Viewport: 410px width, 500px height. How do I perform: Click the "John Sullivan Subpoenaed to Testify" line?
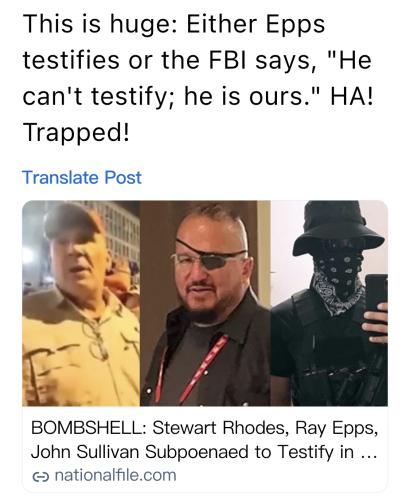(x=181, y=452)
